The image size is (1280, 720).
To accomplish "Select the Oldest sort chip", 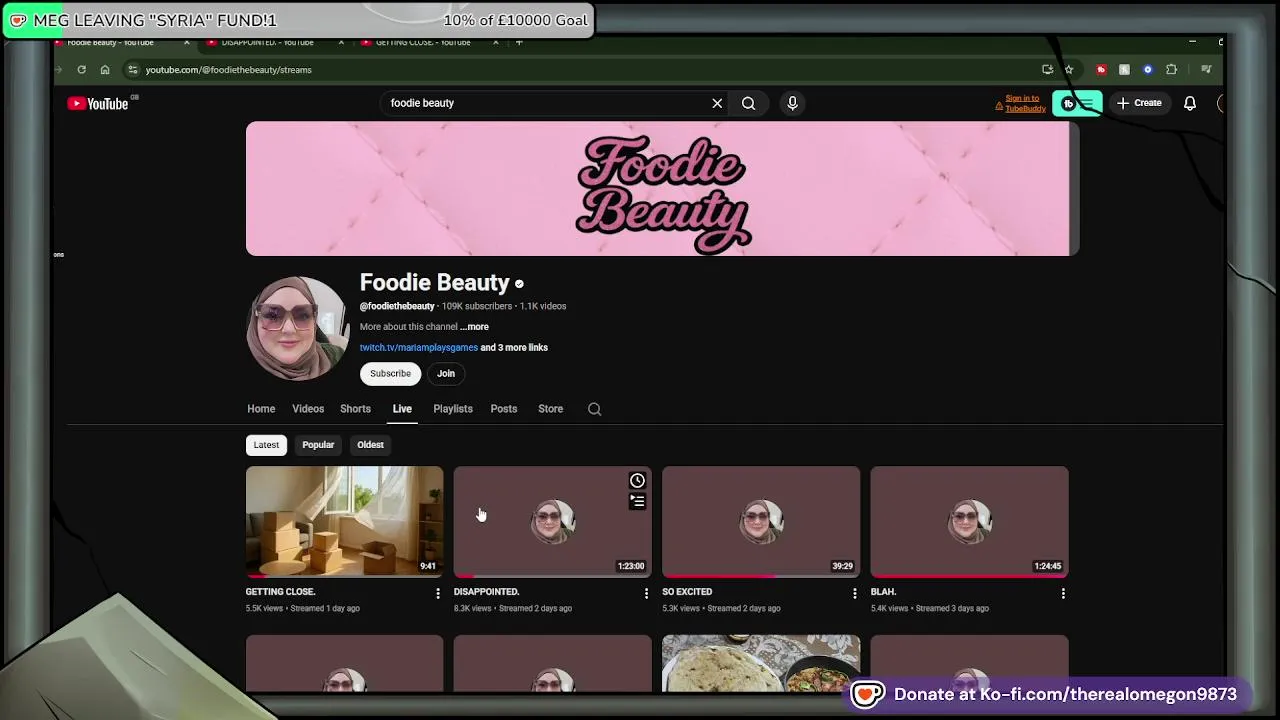I will pos(370,445).
